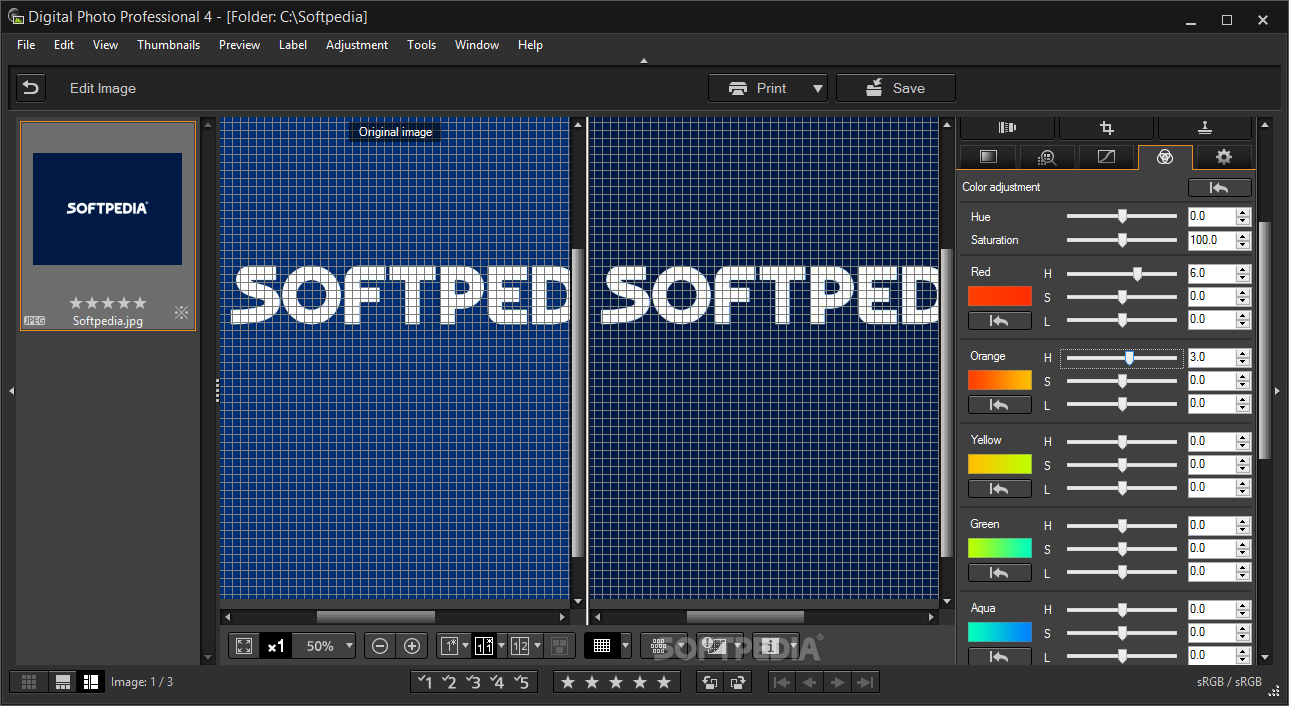1289x706 pixels.
Task: Switch to vertical thumbnails with preview layout
Action: 91,682
